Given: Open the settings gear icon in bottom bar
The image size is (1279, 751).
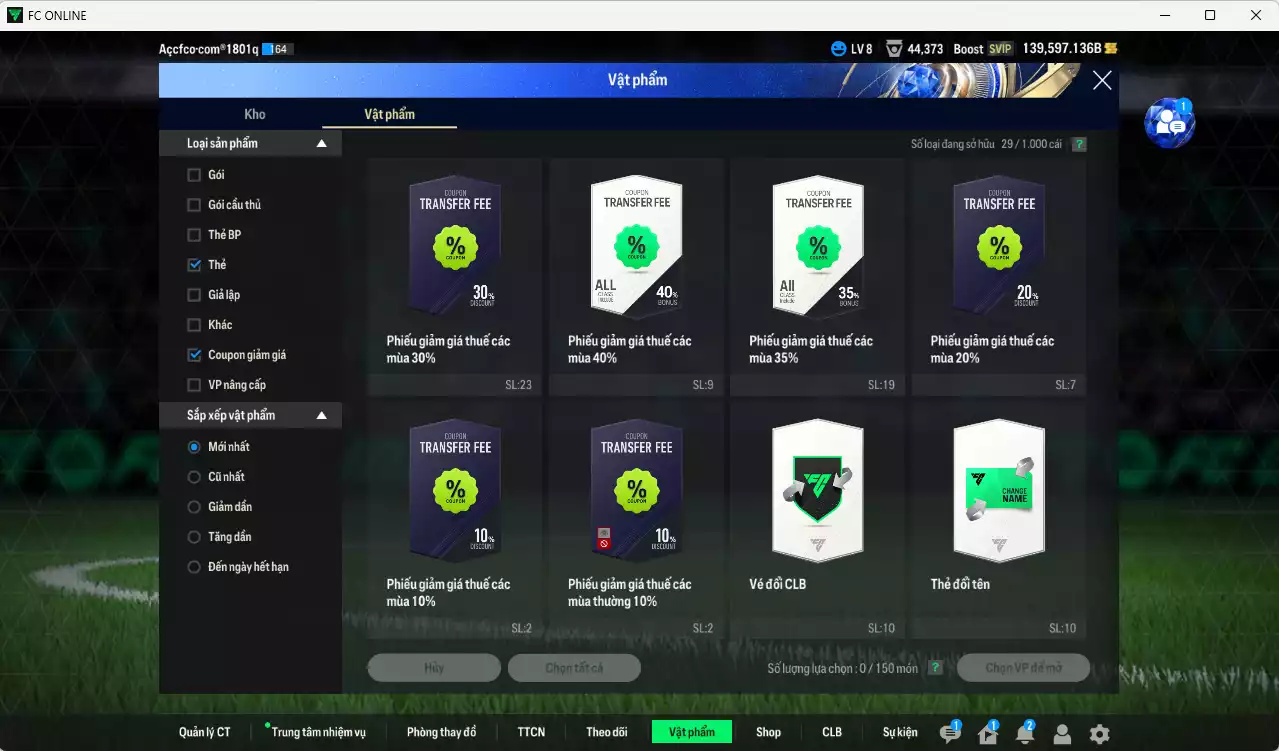Looking at the screenshot, I should pyautogui.click(x=1099, y=732).
